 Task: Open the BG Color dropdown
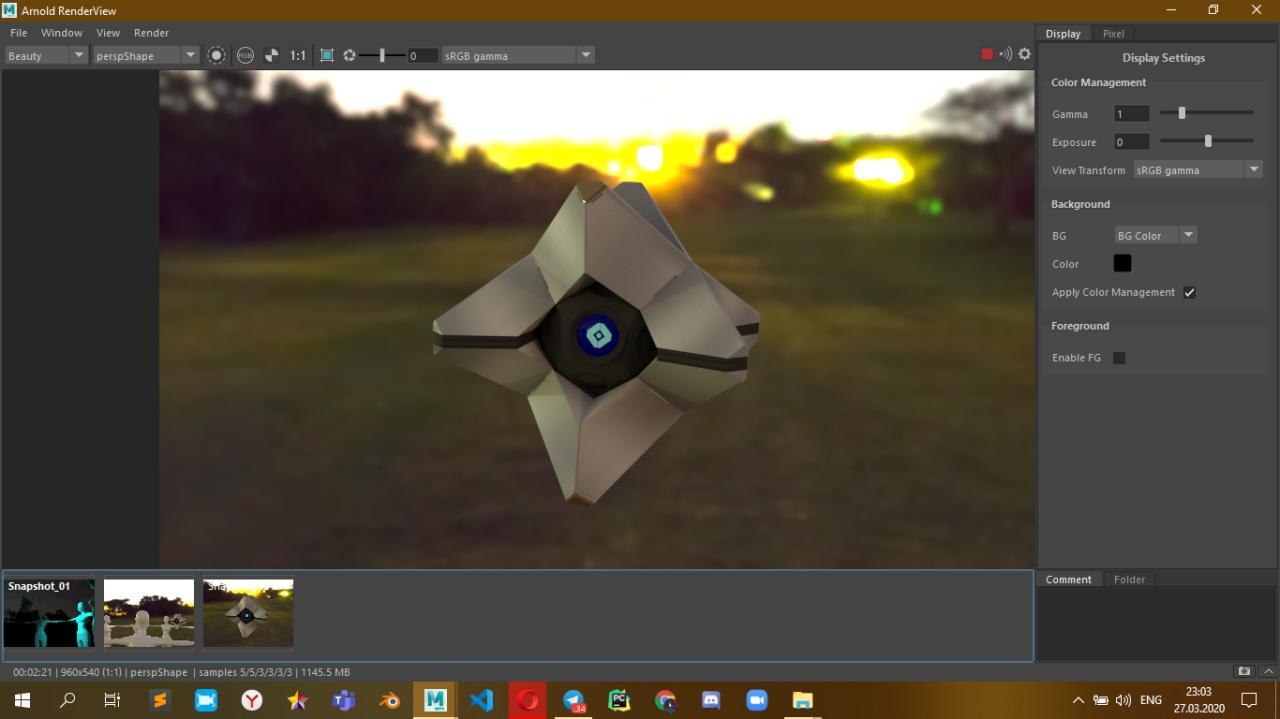coord(1156,235)
